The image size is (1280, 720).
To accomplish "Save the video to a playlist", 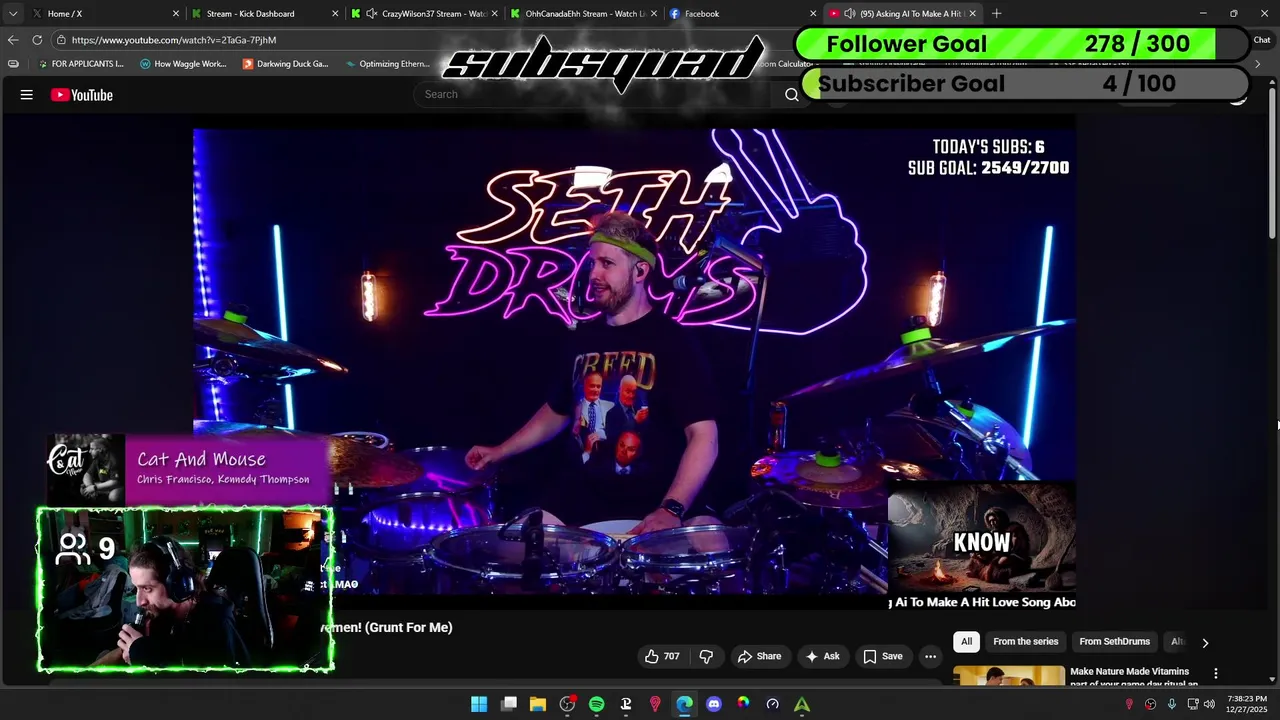I will coord(883,656).
